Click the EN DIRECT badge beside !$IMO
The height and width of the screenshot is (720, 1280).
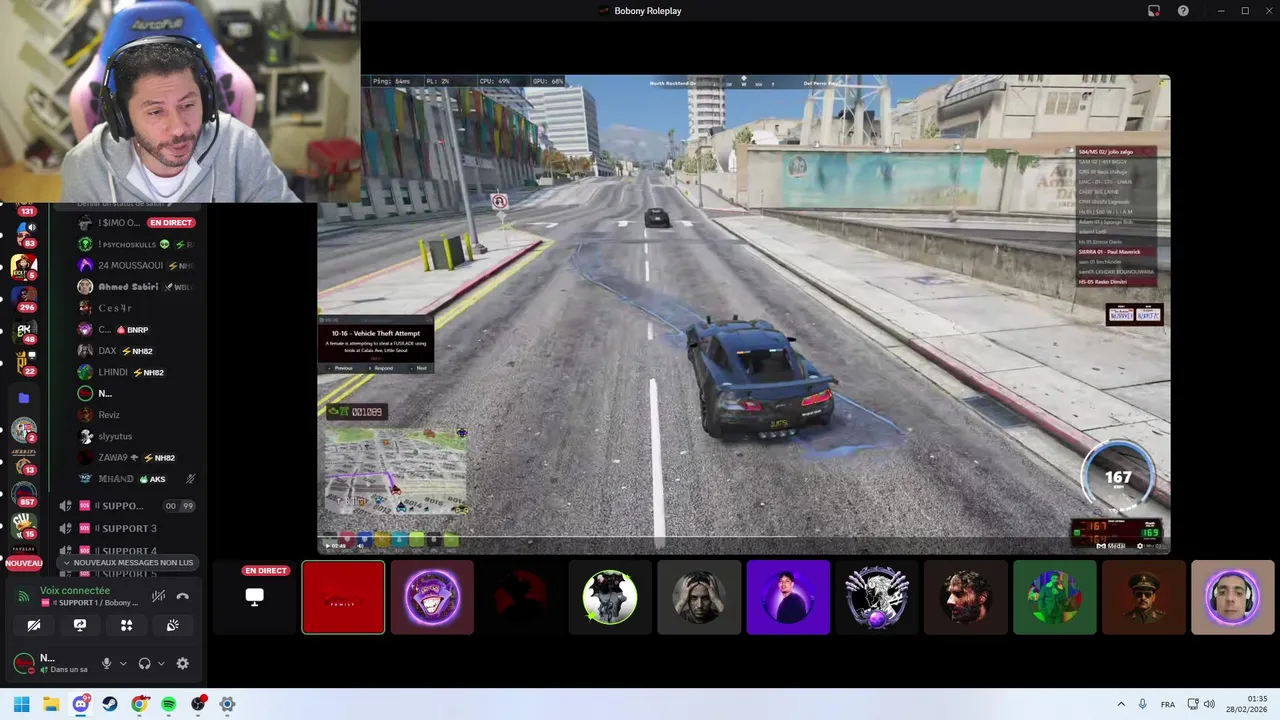[171, 223]
